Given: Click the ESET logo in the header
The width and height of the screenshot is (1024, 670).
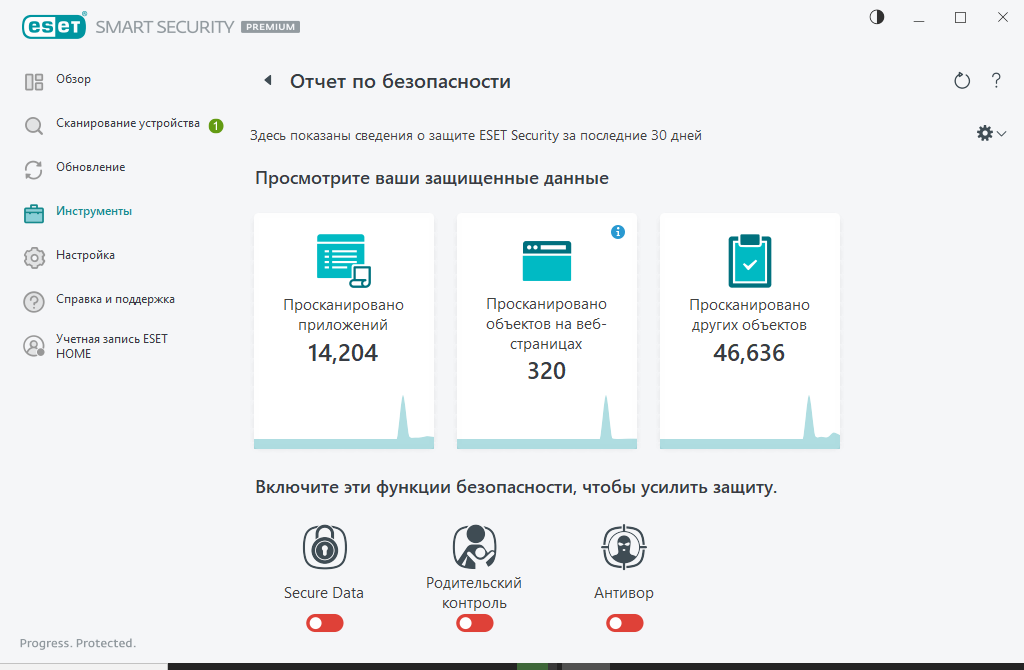Looking at the screenshot, I should (x=54, y=26).
